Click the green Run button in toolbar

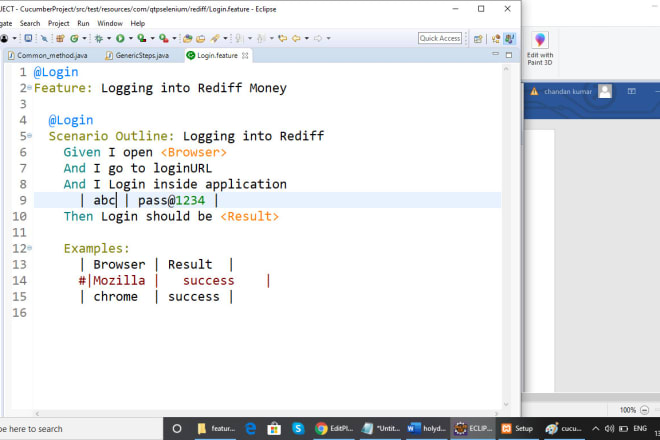point(120,39)
